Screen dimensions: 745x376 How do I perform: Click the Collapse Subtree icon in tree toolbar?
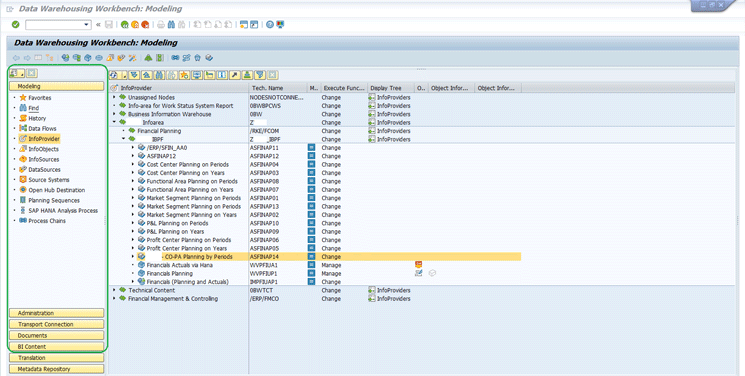pos(147,75)
